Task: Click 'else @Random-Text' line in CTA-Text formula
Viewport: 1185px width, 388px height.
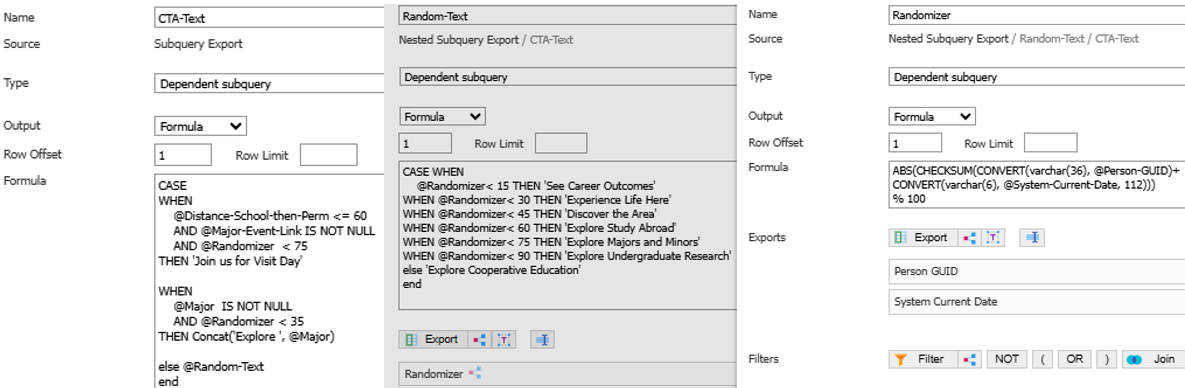Action: [x=211, y=366]
